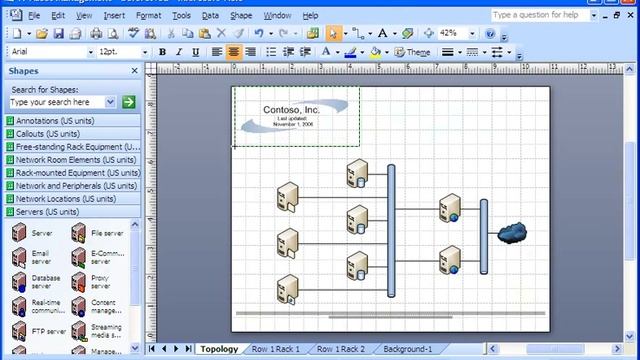
Task: Click the text color A button
Action: tap(326, 52)
